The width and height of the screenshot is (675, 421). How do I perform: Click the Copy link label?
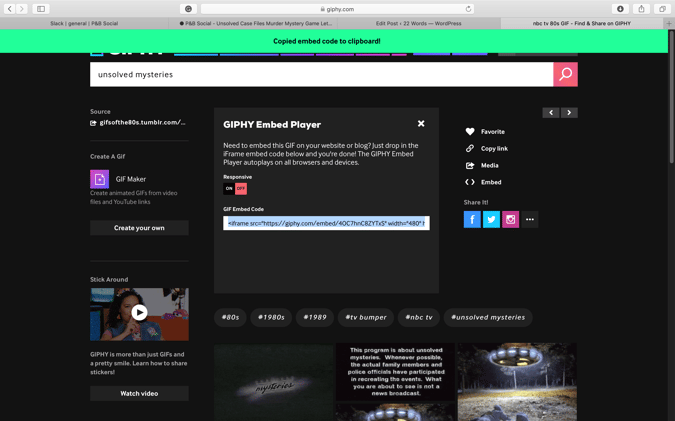[494, 149]
